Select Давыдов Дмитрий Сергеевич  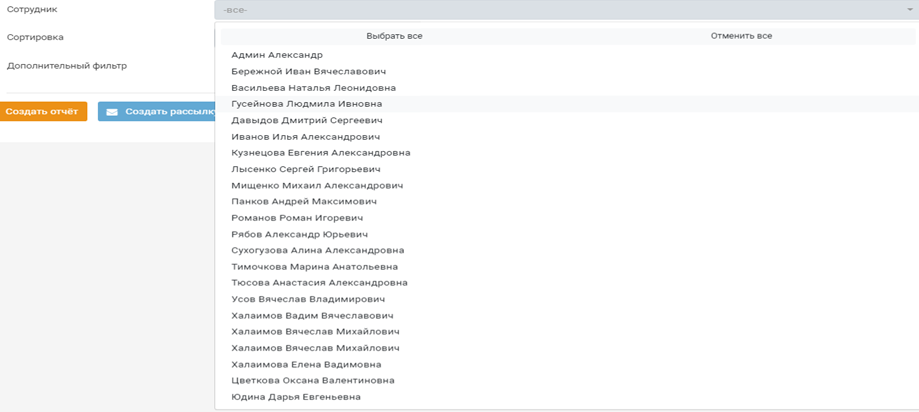click(566, 120)
